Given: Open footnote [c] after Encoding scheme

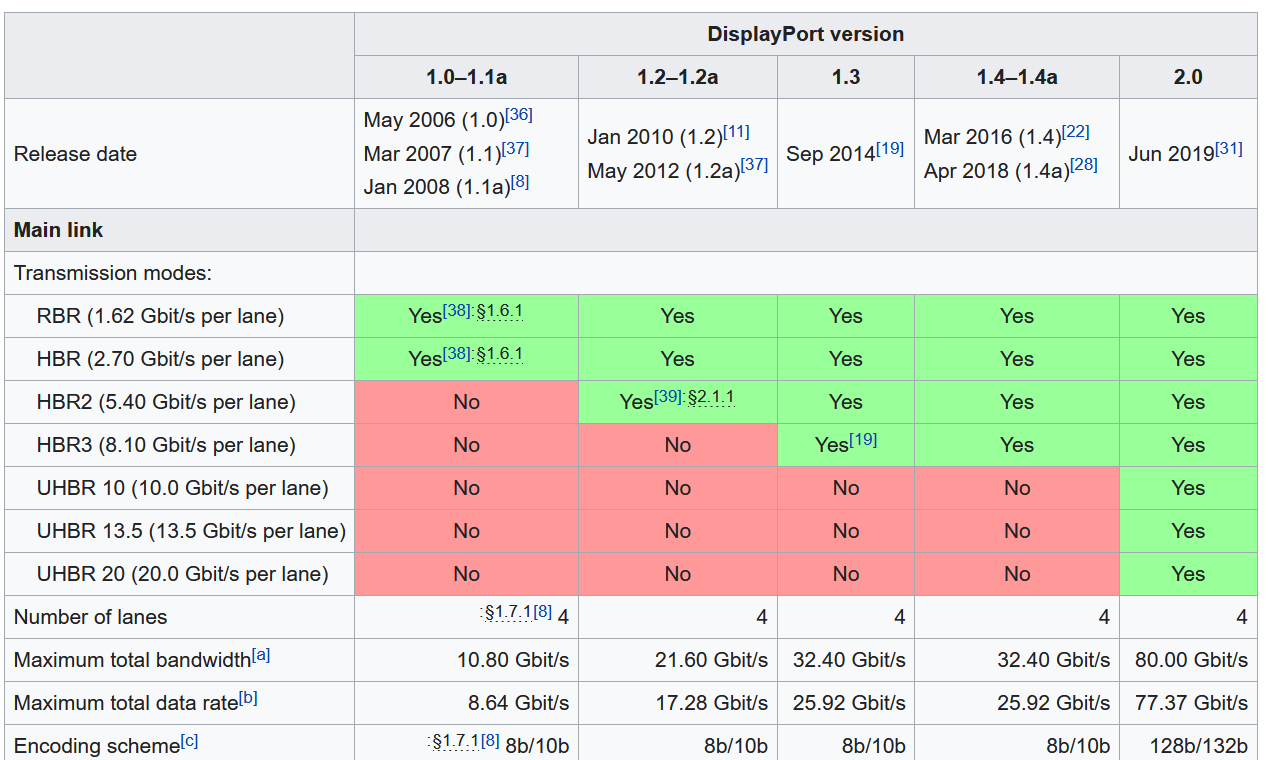Looking at the screenshot, I should click(190, 741).
